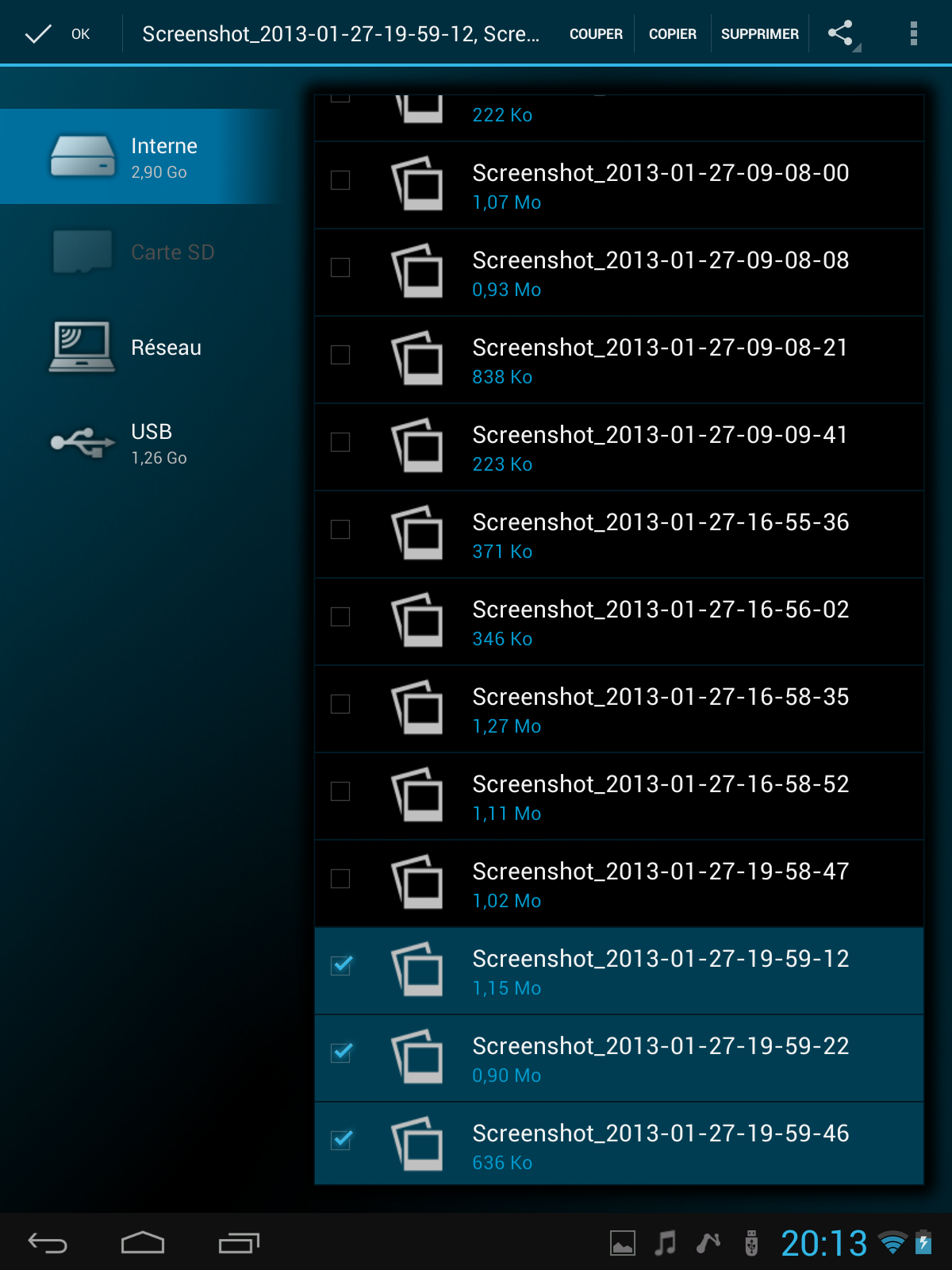Select the Carte SD entry

143,252
